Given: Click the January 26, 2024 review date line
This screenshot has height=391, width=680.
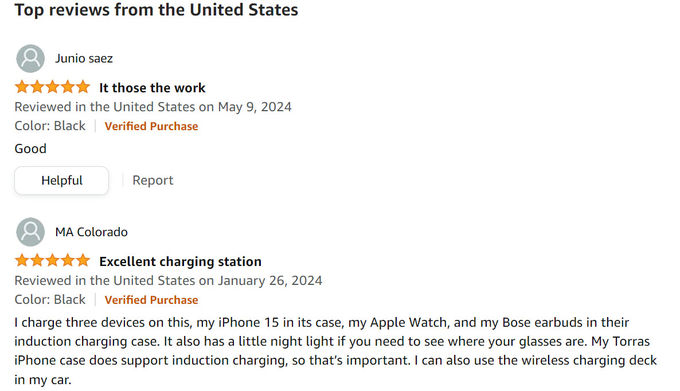Looking at the screenshot, I should tap(168, 280).
